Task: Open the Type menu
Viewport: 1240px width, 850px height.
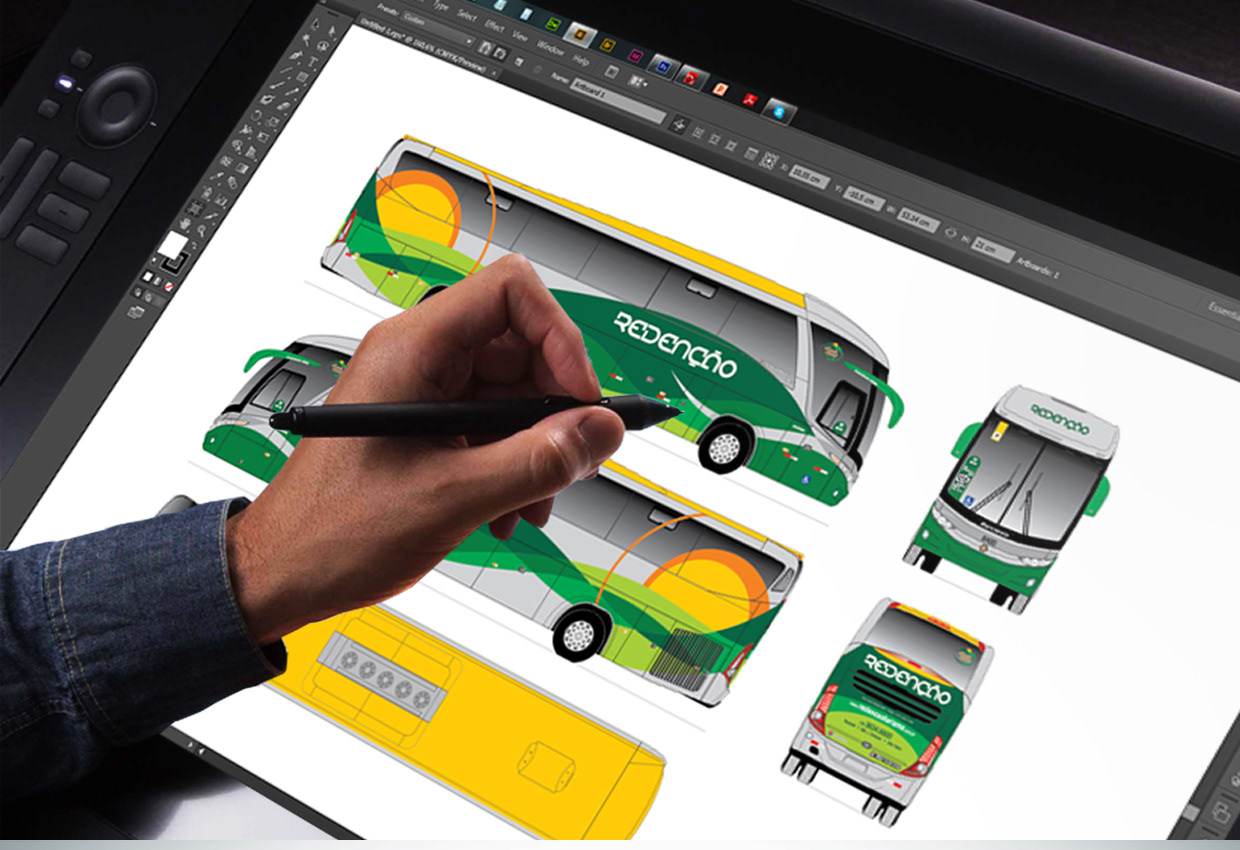Action: tap(440, 5)
